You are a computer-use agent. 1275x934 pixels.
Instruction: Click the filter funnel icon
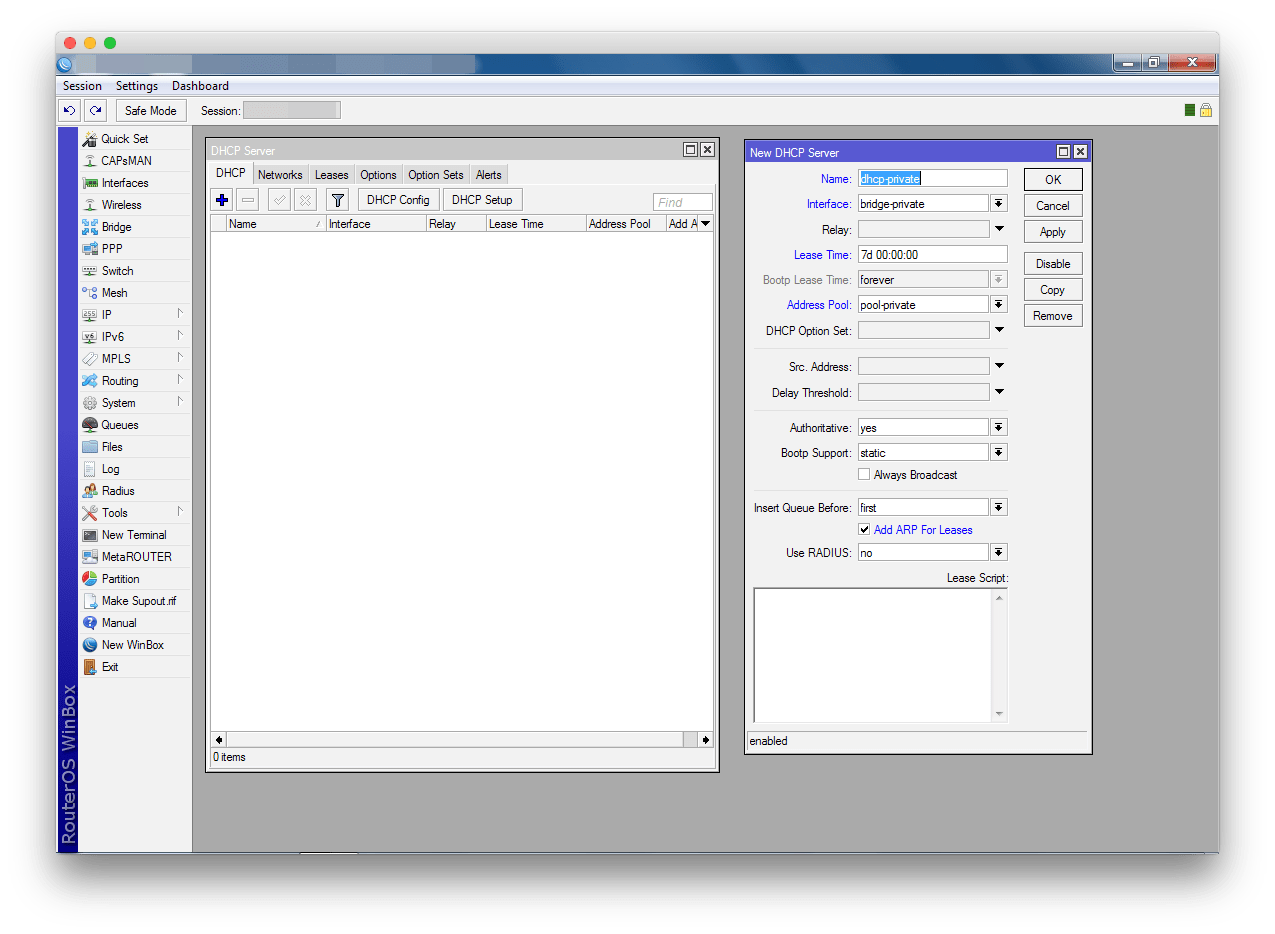click(x=337, y=200)
